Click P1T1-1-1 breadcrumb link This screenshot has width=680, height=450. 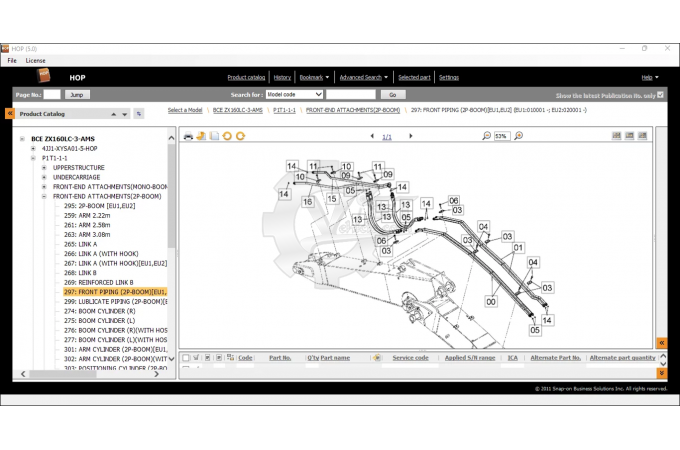[284, 110]
